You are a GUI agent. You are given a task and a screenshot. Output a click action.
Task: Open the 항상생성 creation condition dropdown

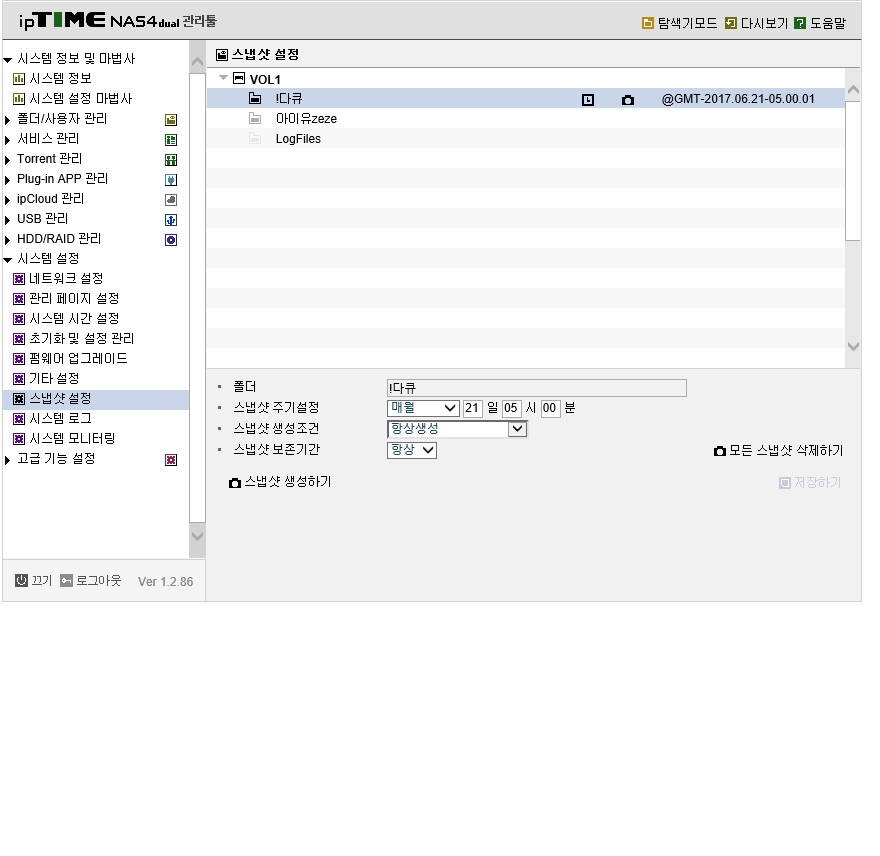tap(457, 429)
